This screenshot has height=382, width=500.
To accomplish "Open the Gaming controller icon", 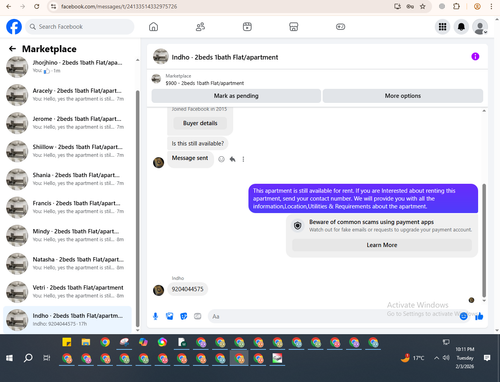I will pyautogui.click(x=340, y=27).
